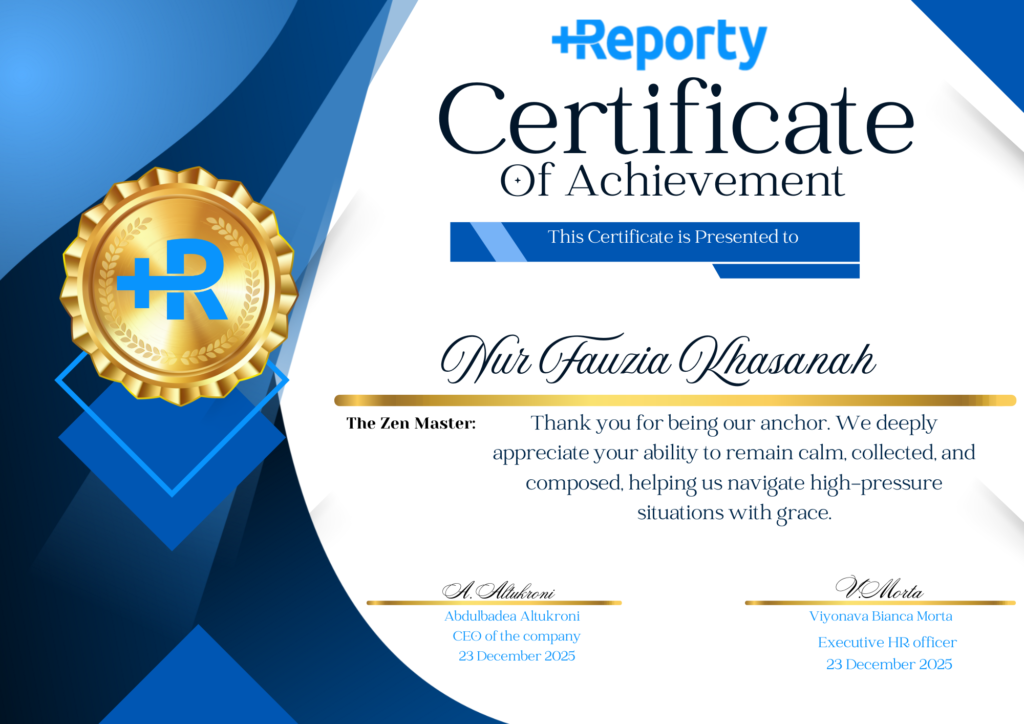Click "This Certificate is Presented to" banner

(672, 238)
